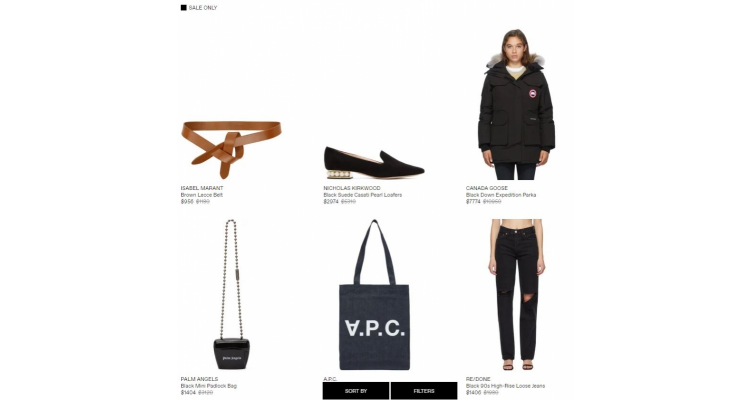This screenshot has width=750, height=400.
Task: View the black suede pearl loafer image
Action: tap(374, 163)
